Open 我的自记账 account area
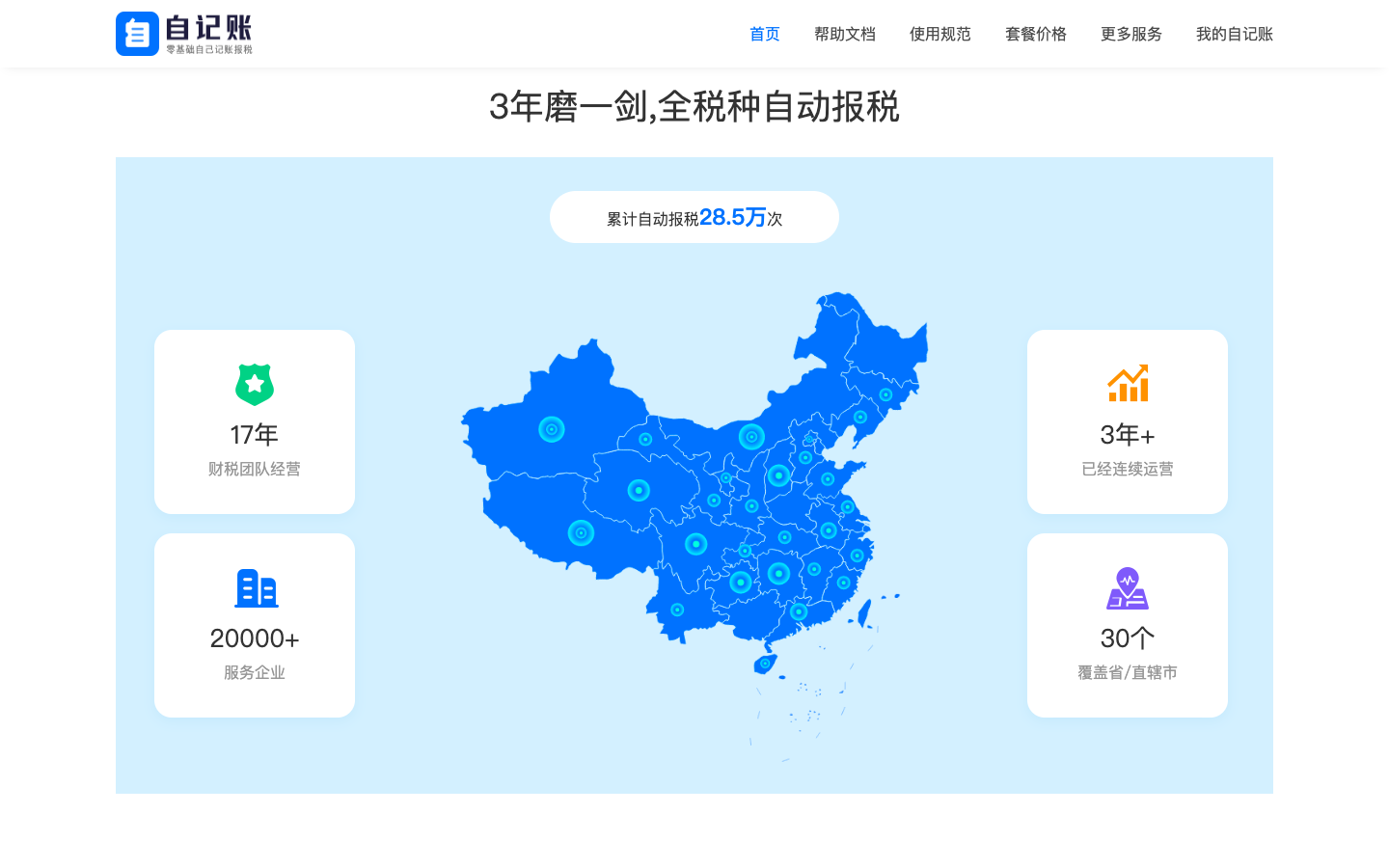The image size is (1389, 868). tap(1234, 34)
